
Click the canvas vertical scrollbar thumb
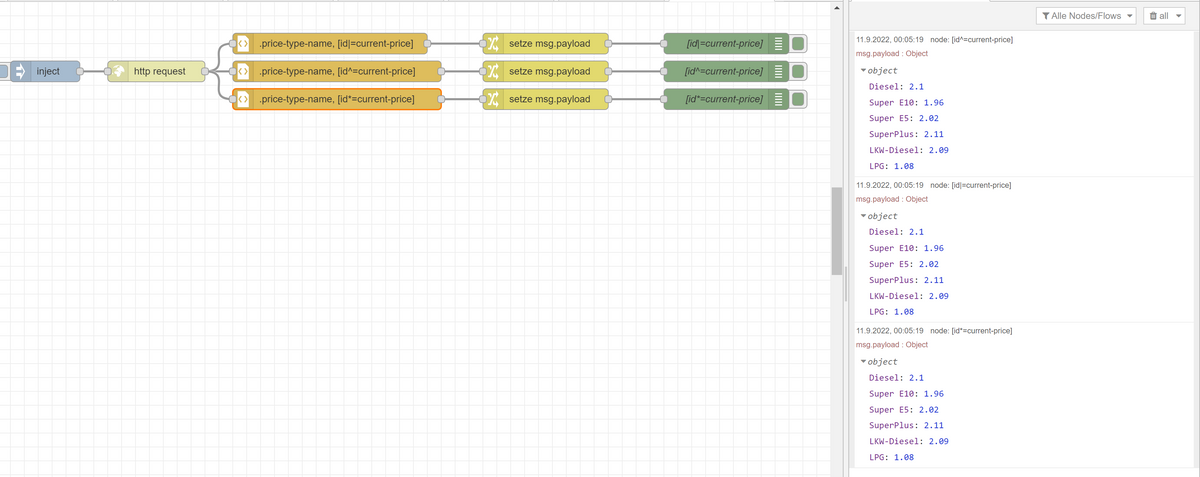click(x=837, y=230)
